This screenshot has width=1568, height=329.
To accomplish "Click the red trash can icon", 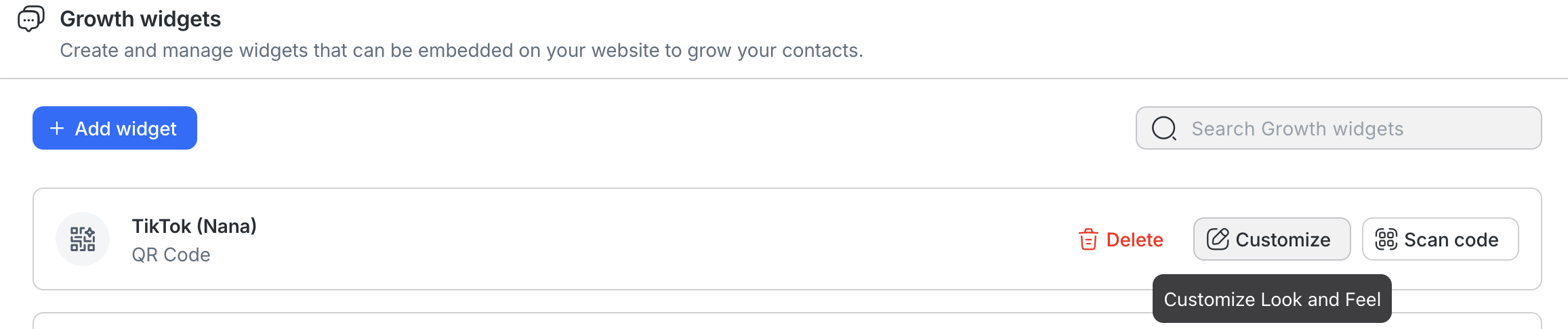I will click(x=1088, y=240).
